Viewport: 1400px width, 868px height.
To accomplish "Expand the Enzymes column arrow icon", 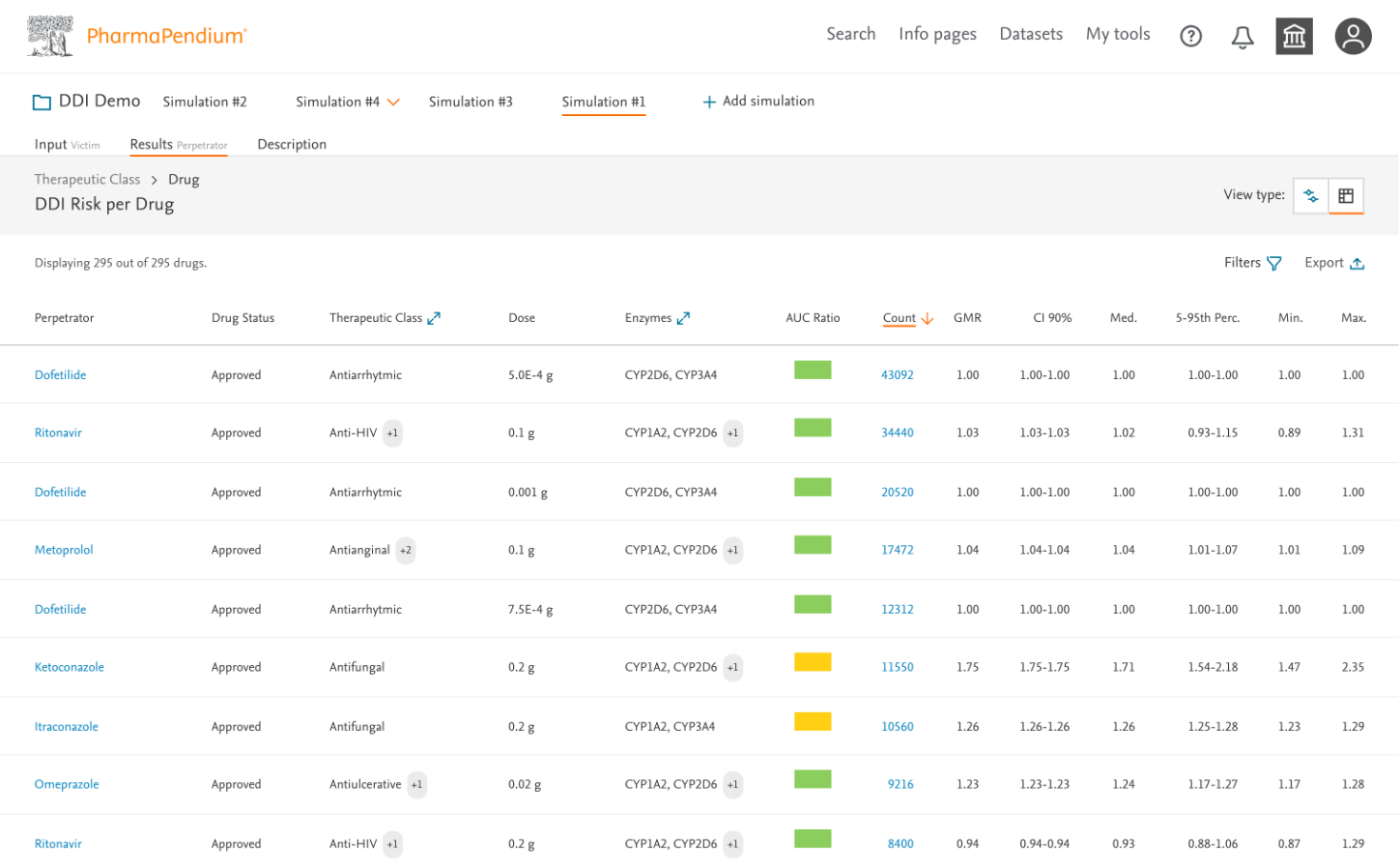I will [683, 318].
